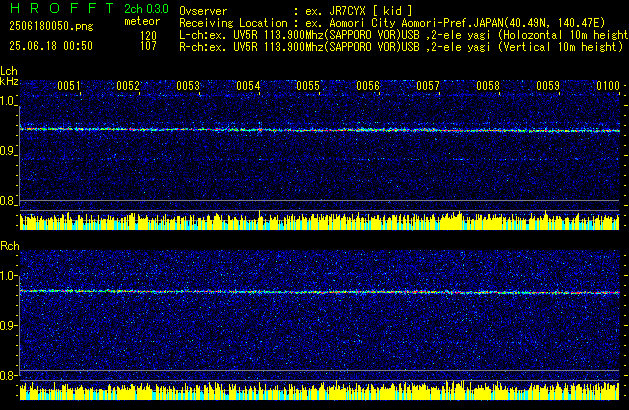The height and width of the screenshot is (410, 629).
Task: Click the meteor count value 120
Action: (x=148, y=36)
